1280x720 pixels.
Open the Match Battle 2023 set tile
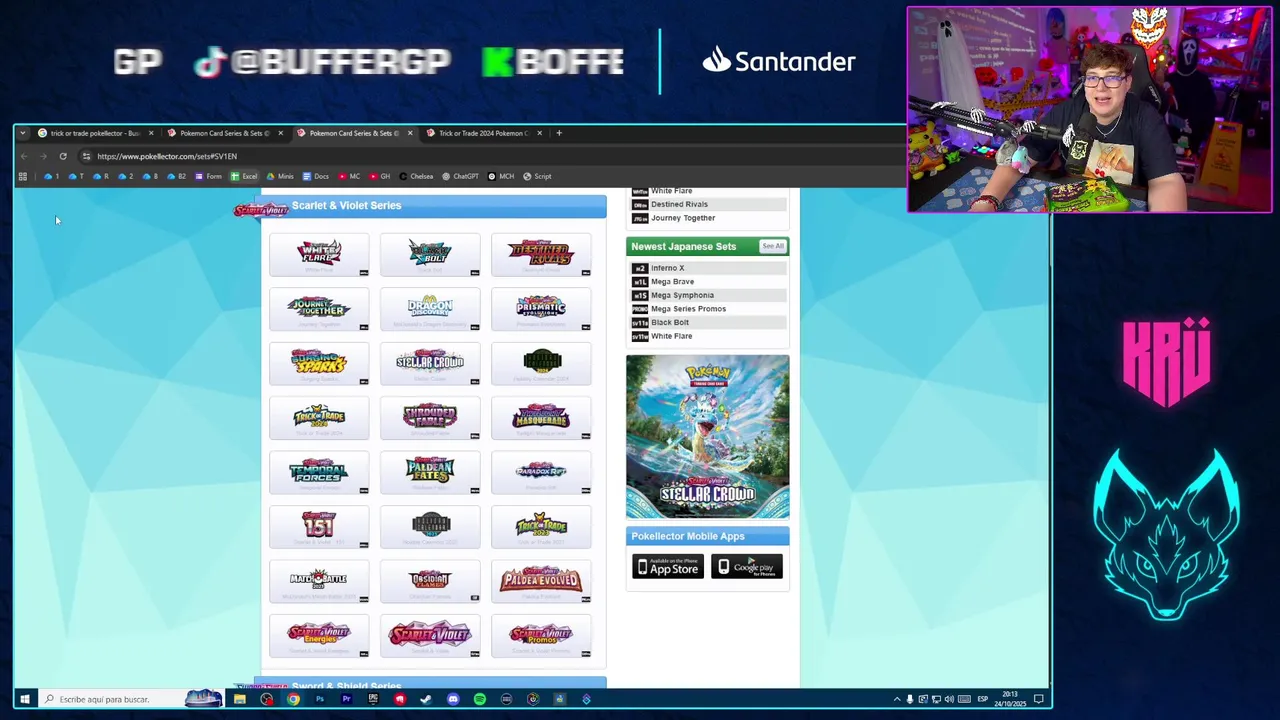click(x=319, y=582)
